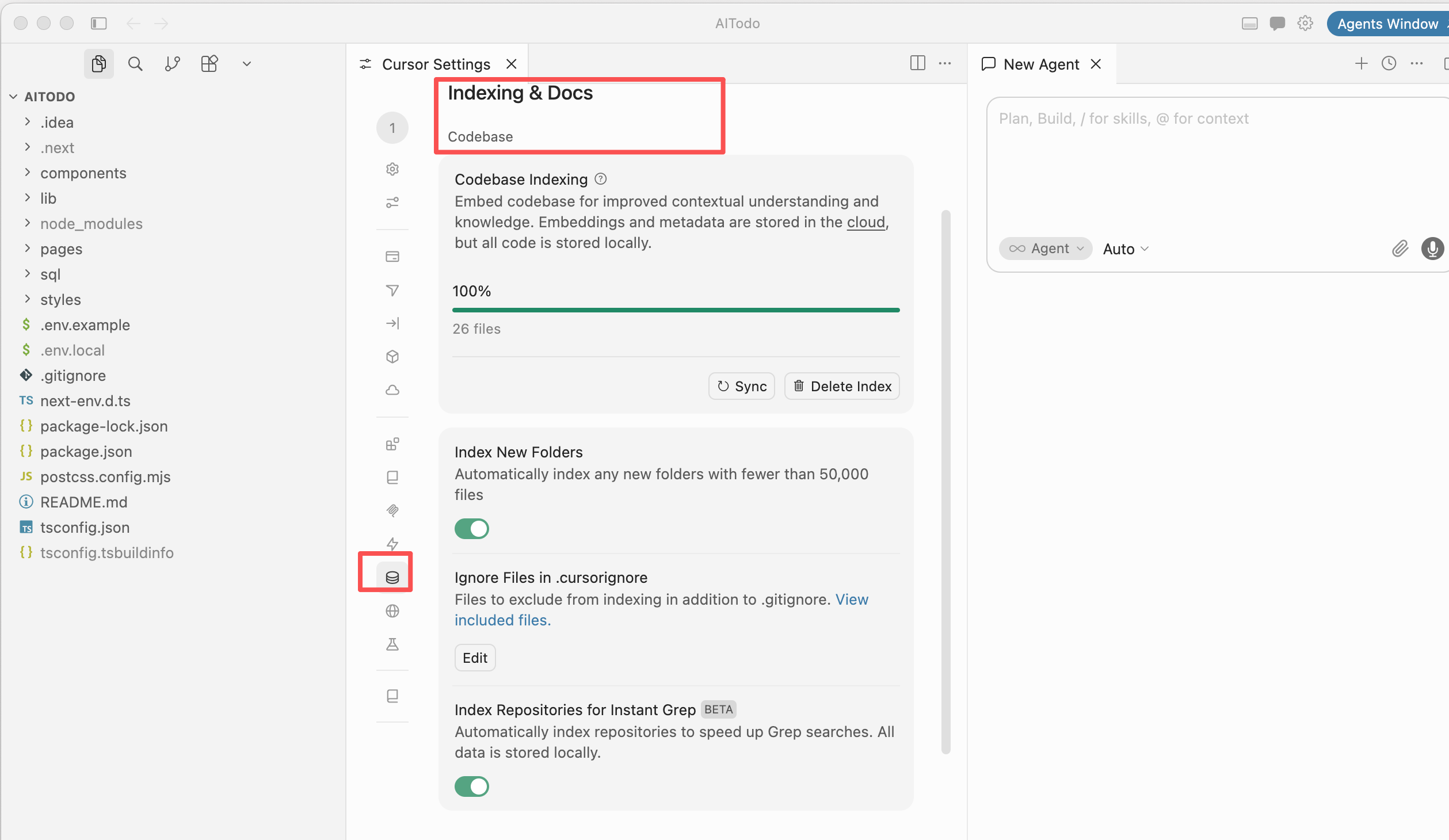Screen dimensions: 1449x840
Task: Open the .env.example file
Action: point(85,324)
